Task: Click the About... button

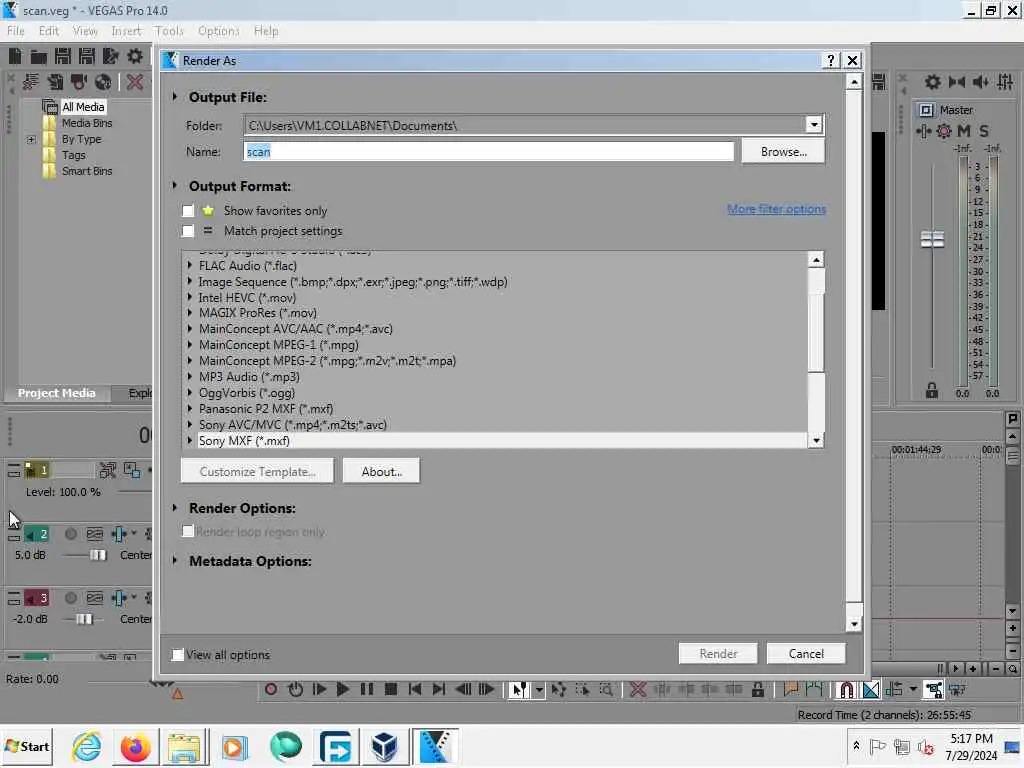Action: 381,472
